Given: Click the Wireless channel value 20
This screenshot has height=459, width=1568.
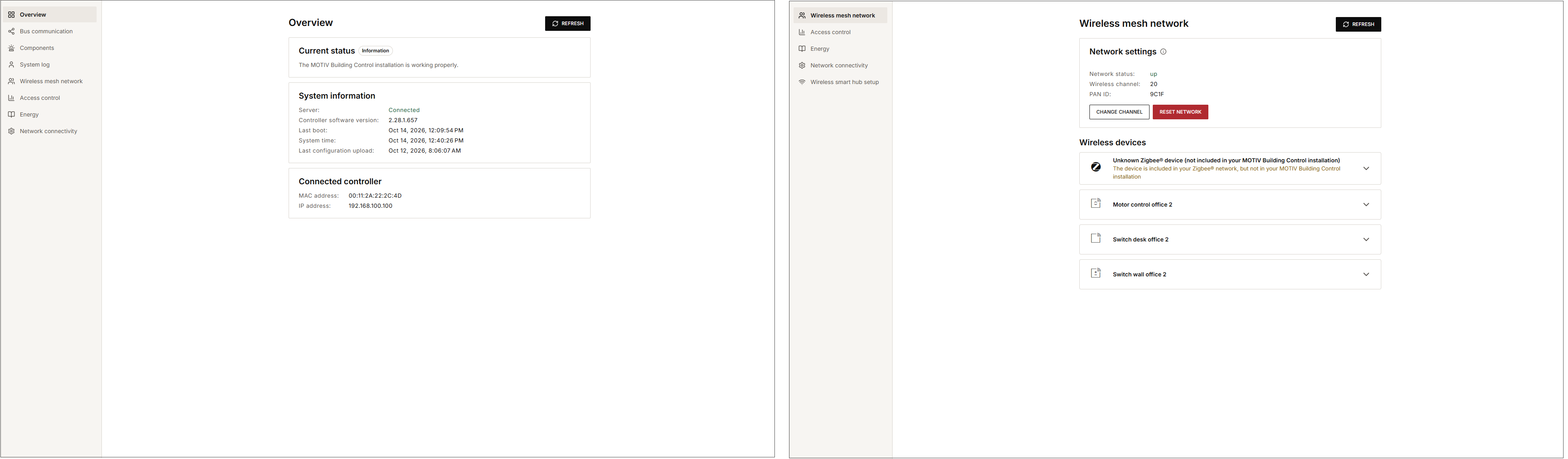Looking at the screenshot, I should (x=1154, y=84).
